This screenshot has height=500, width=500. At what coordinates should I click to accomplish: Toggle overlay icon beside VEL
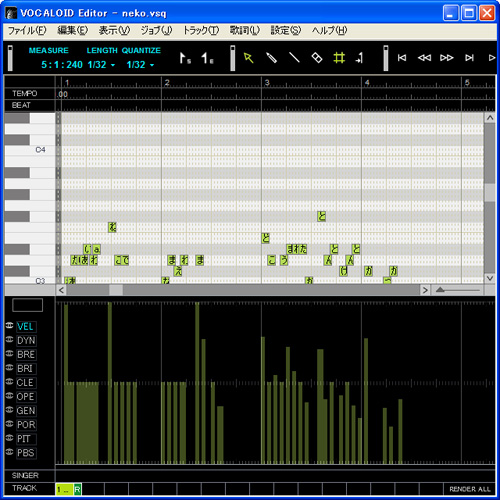(x=9, y=325)
